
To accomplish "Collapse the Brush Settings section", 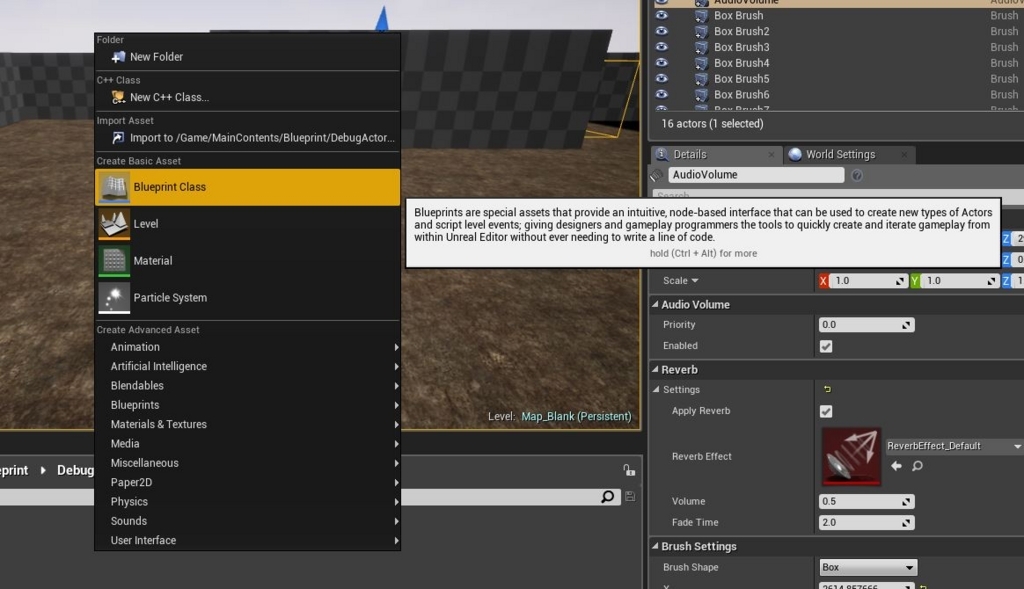I will tap(655, 546).
